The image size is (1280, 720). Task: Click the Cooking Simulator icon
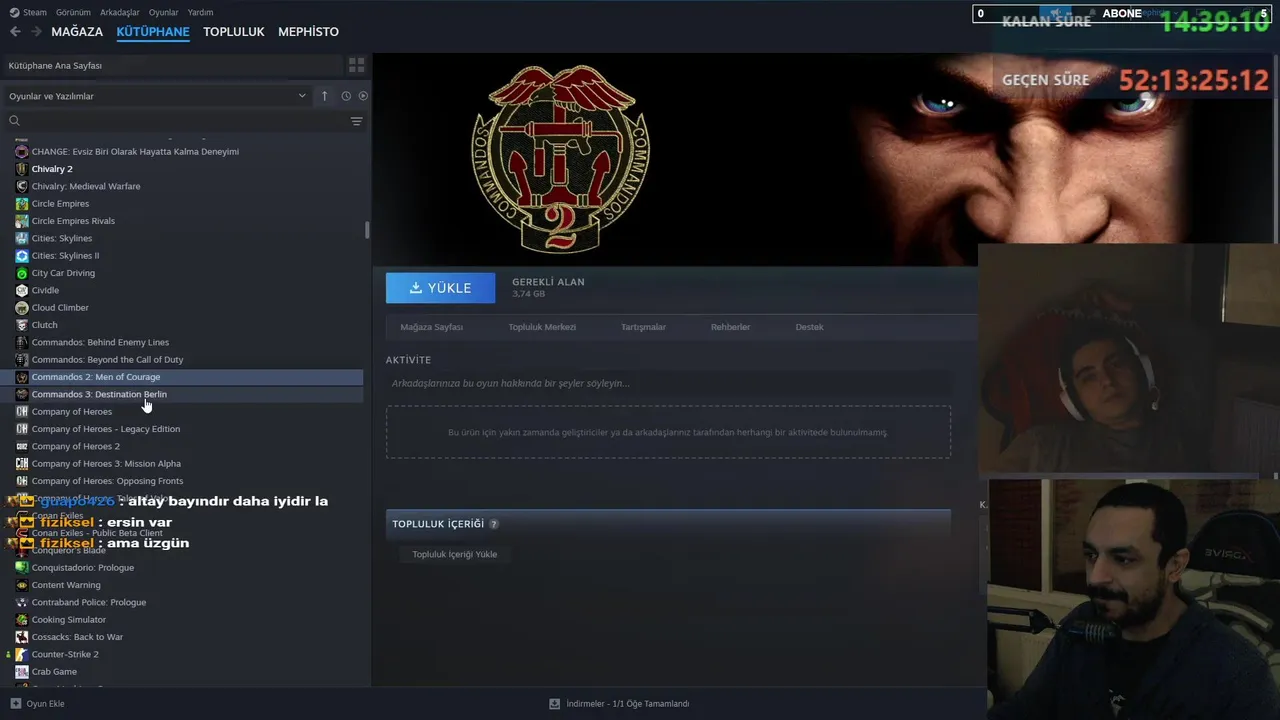click(x=22, y=620)
